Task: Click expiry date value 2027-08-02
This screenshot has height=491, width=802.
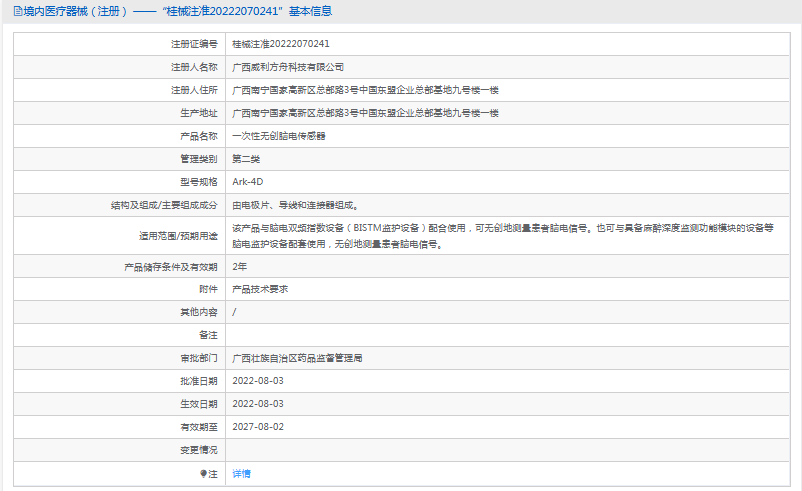Action: click(x=258, y=427)
